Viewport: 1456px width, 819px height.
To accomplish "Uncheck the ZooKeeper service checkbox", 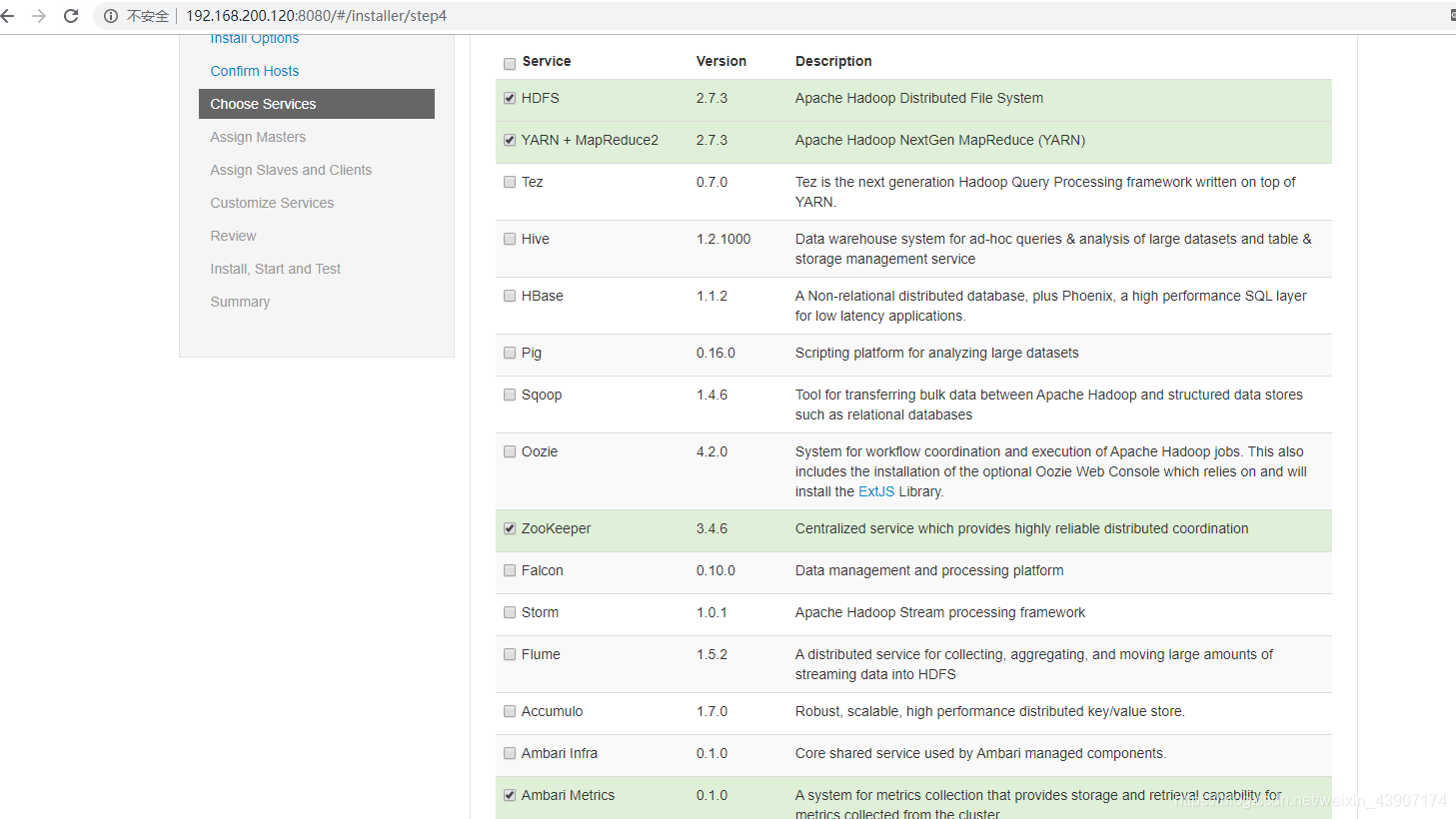I will click(x=510, y=528).
